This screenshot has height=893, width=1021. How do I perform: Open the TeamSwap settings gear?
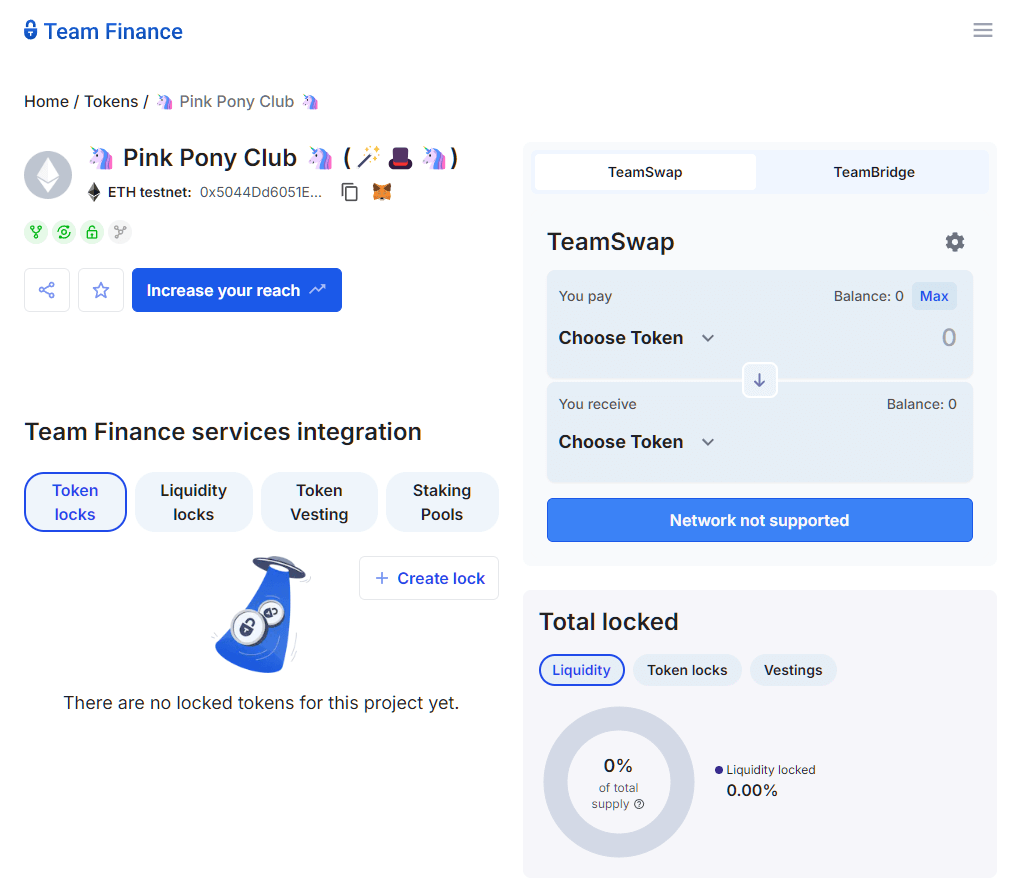954,242
